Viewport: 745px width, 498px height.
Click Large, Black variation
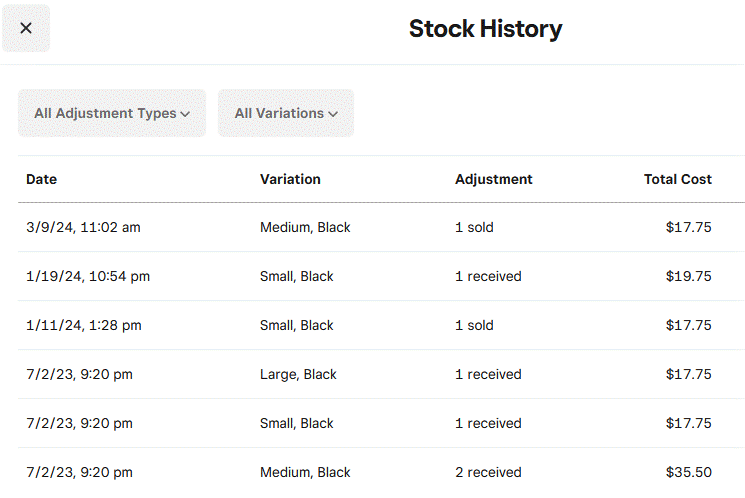pos(298,374)
